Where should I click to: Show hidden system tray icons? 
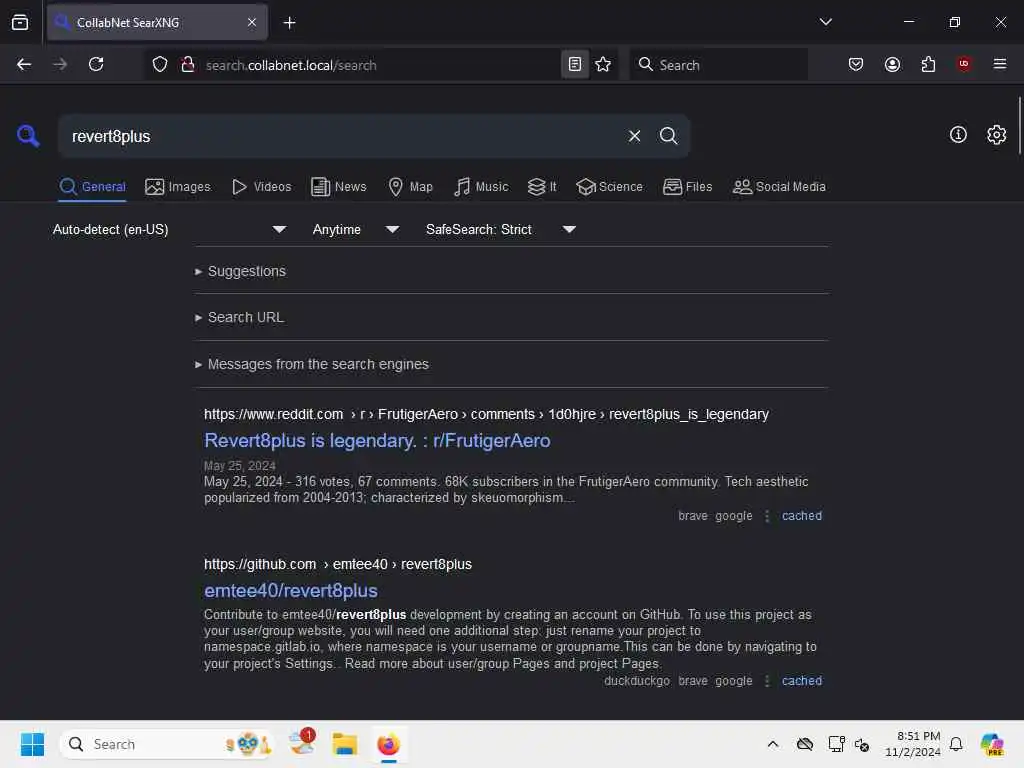click(x=773, y=744)
